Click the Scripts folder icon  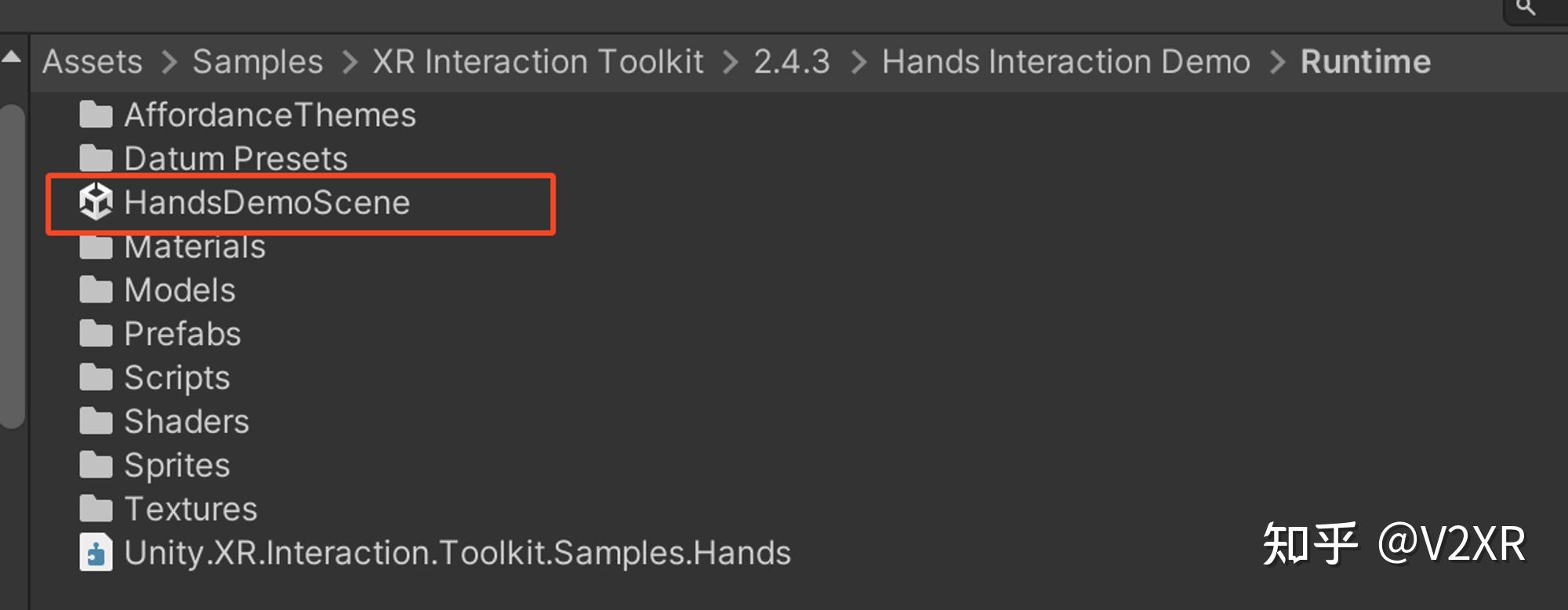click(x=96, y=378)
